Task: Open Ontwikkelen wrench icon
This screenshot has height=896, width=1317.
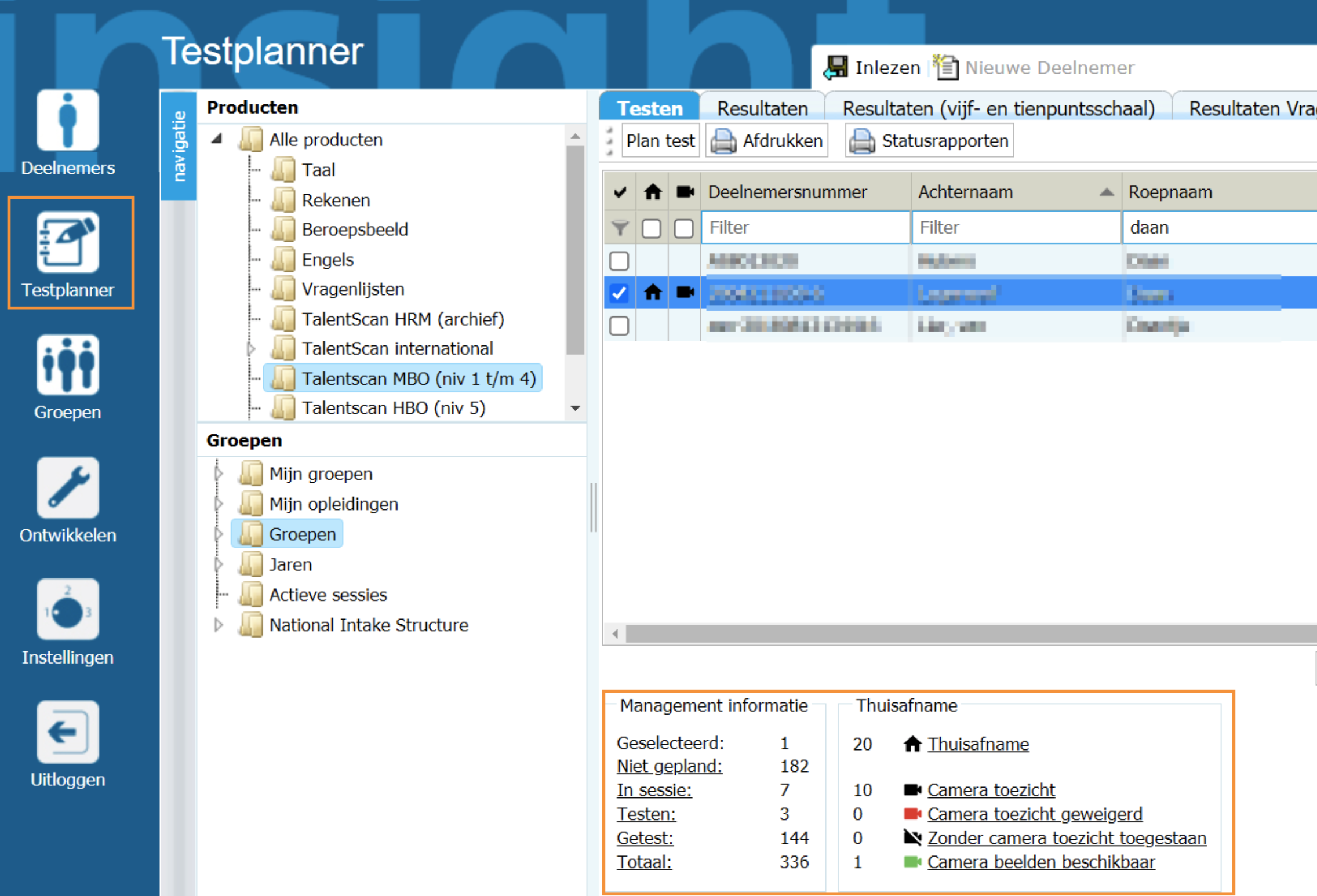Action: 68,487
